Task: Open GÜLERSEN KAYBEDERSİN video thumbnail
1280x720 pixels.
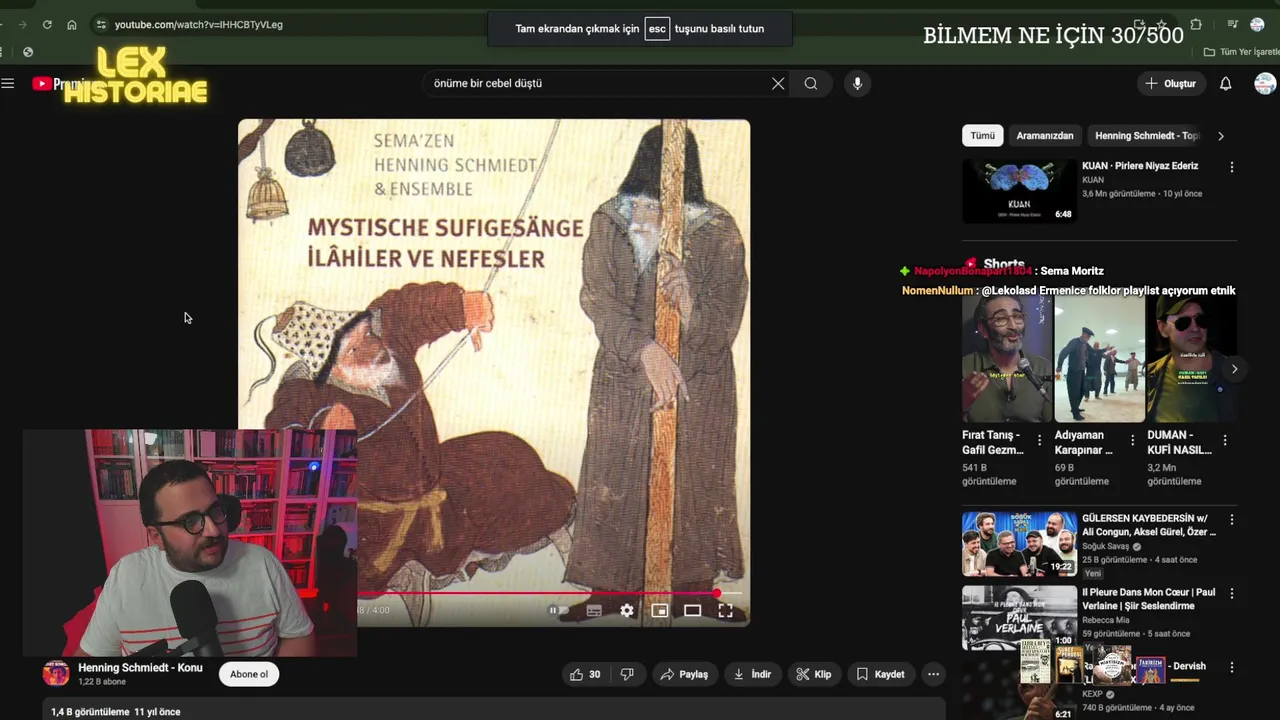Action: point(1019,544)
